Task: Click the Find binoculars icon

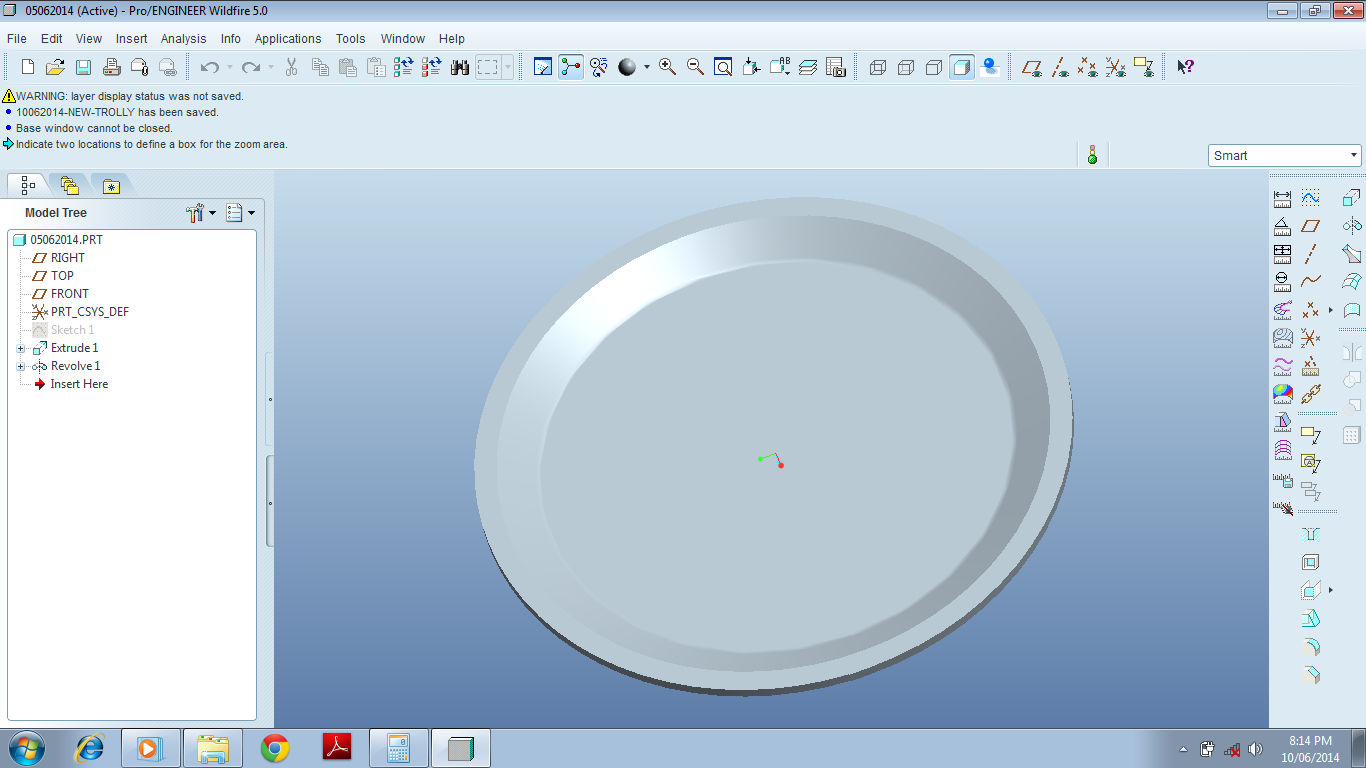Action: (460, 67)
